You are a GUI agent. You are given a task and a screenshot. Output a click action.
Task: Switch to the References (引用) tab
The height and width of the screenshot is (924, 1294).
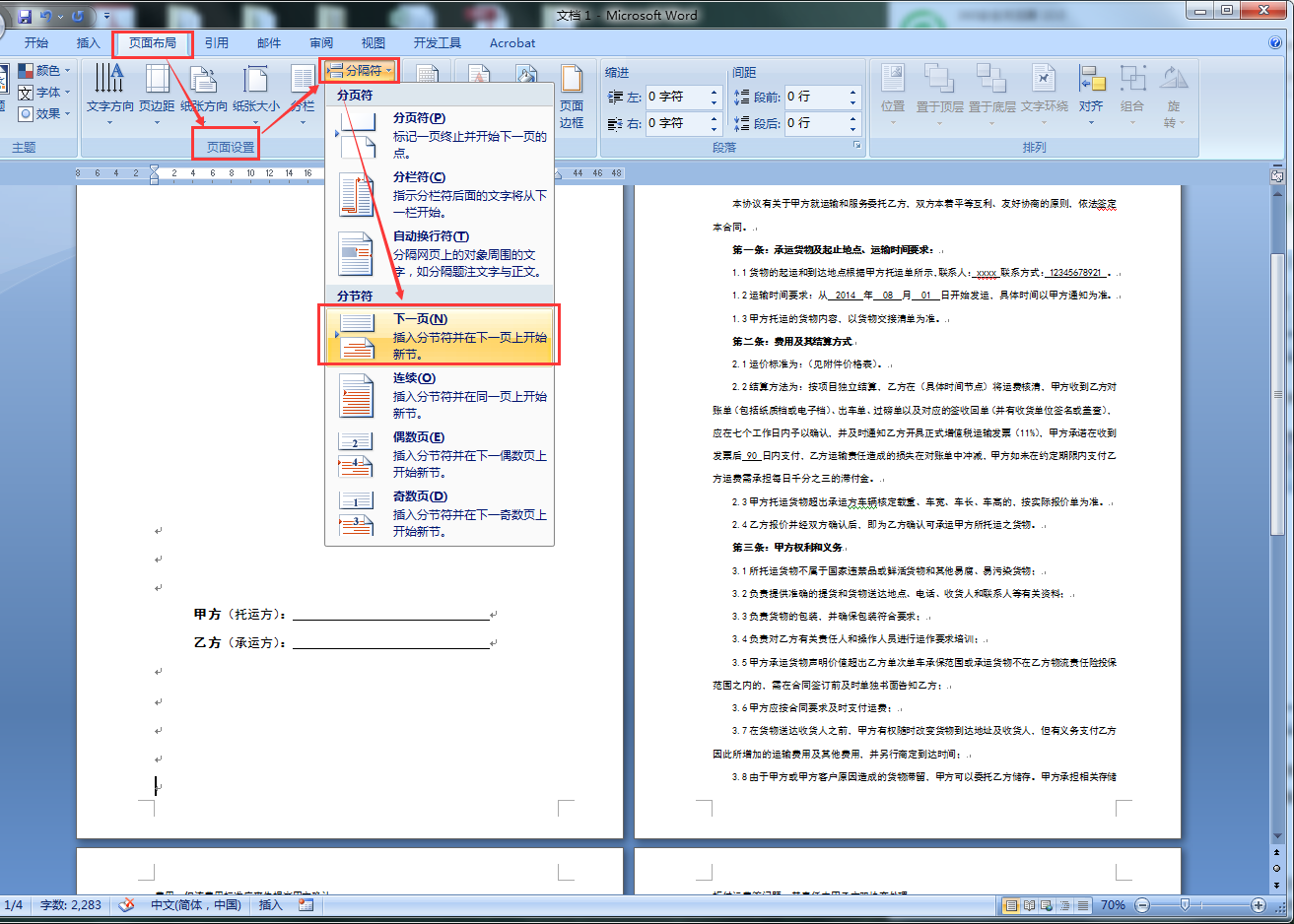(x=217, y=43)
